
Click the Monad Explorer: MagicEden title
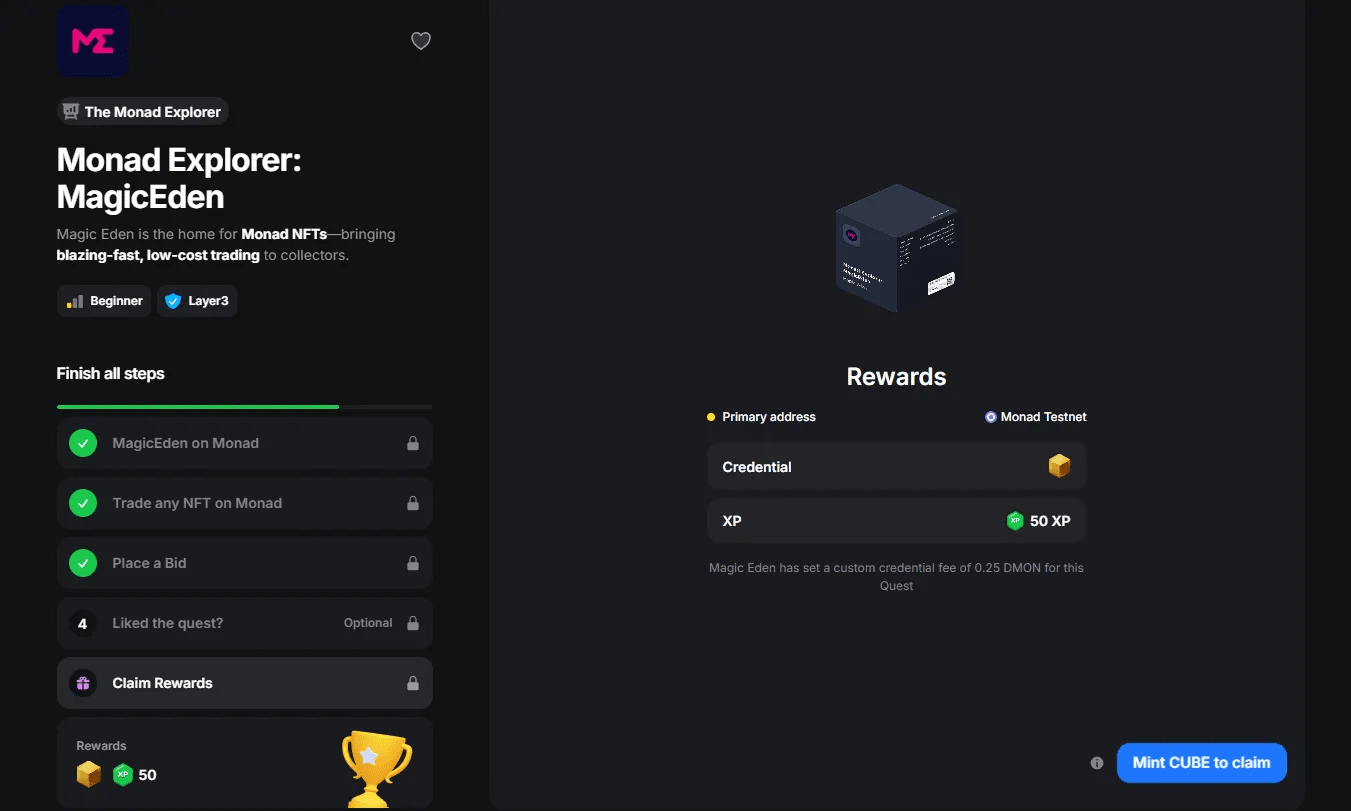[x=179, y=178]
